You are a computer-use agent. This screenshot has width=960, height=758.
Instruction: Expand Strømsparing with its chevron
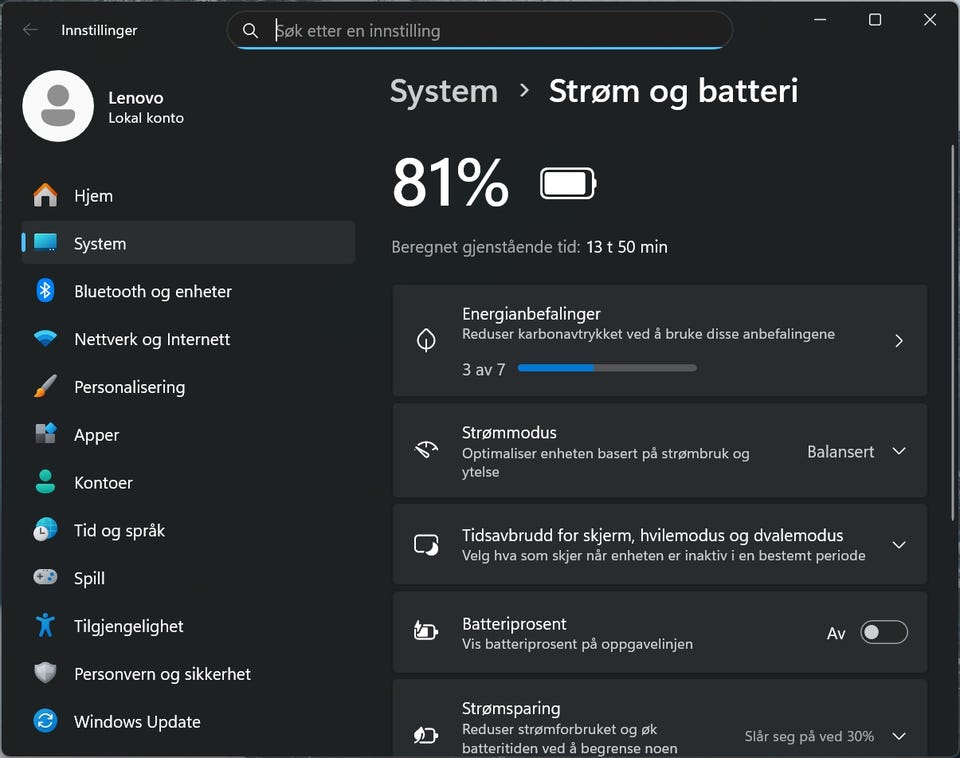pyautogui.click(x=899, y=736)
